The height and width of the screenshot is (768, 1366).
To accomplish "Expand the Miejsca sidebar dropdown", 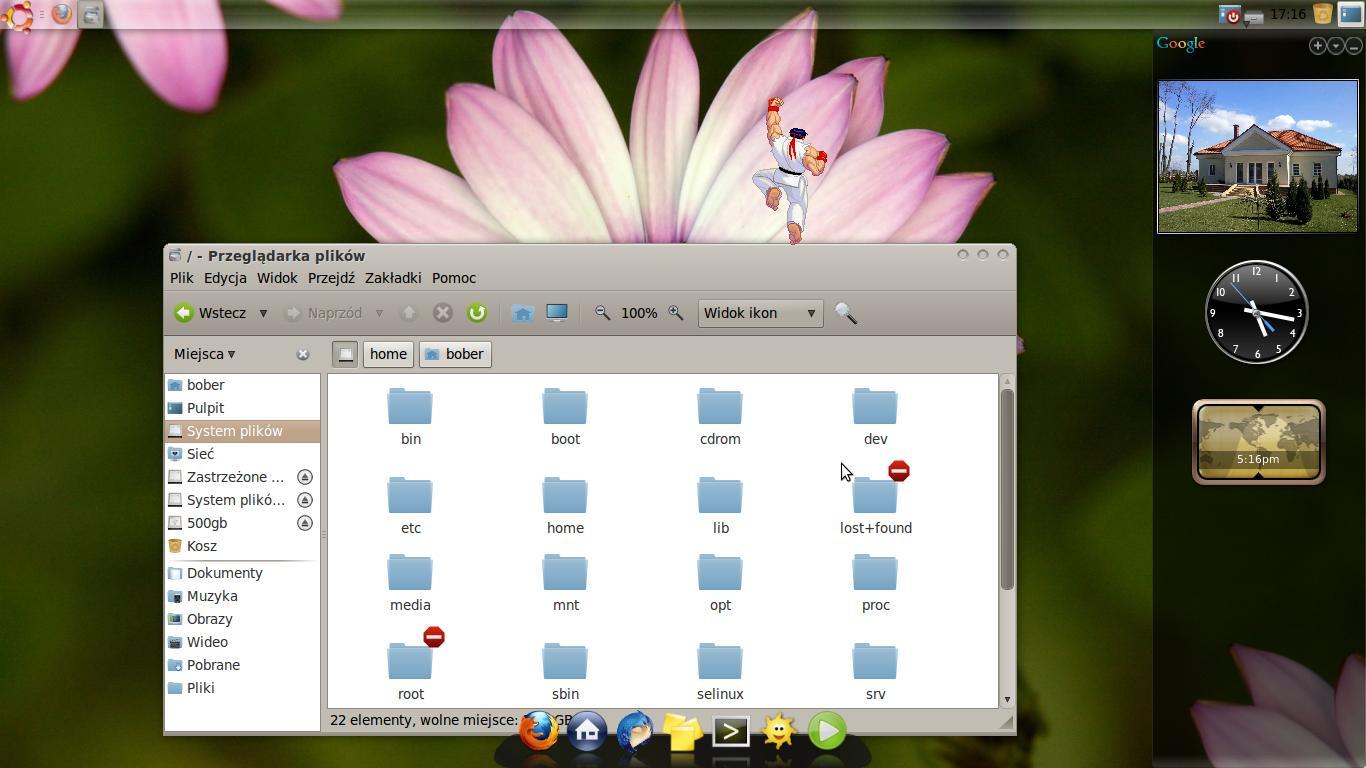I will [205, 354].
